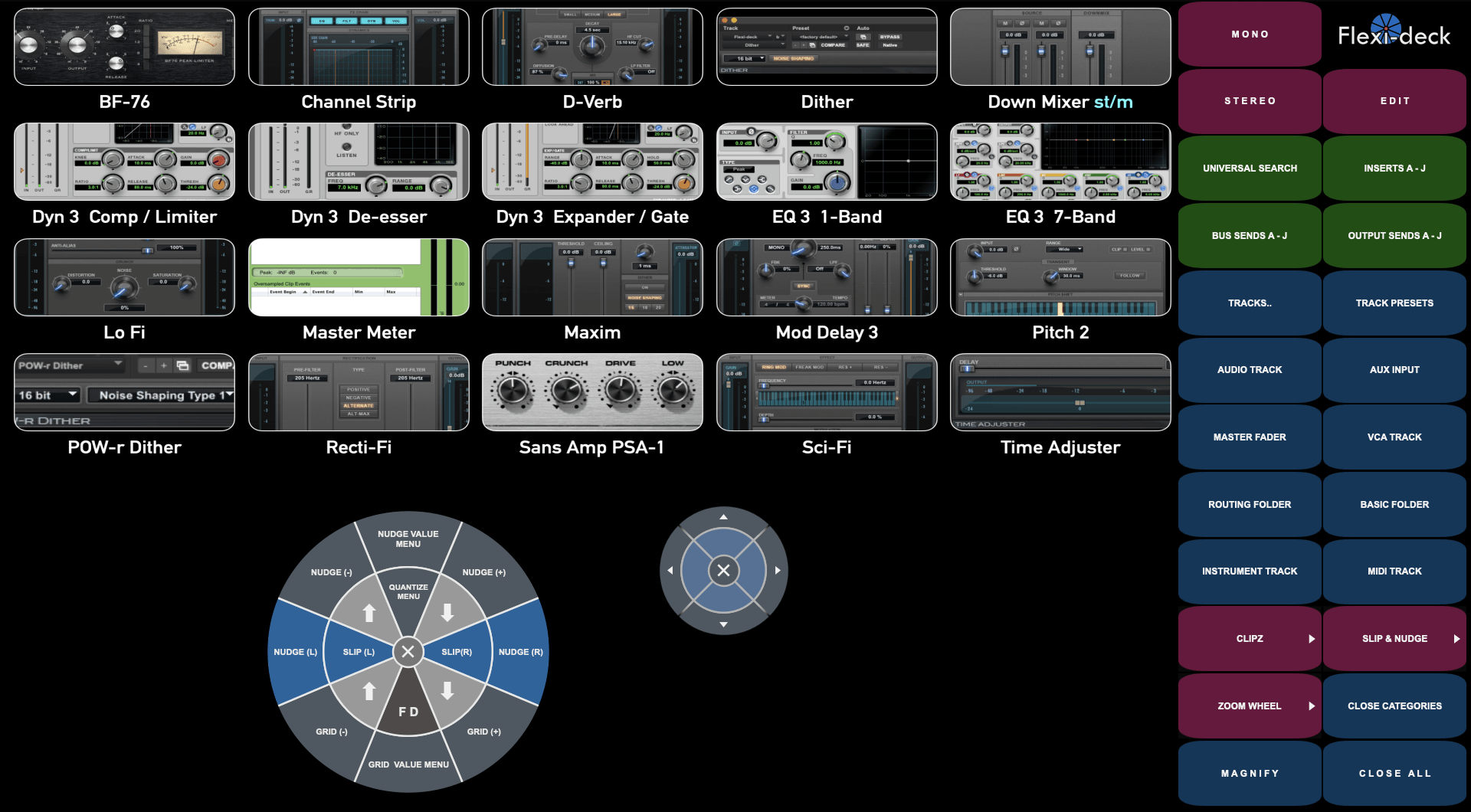Image resolution: width=1471 pixels, height=812 pixels.
Task: Switch to STEREO plugin mode
Action: [x=1250, y=101]
